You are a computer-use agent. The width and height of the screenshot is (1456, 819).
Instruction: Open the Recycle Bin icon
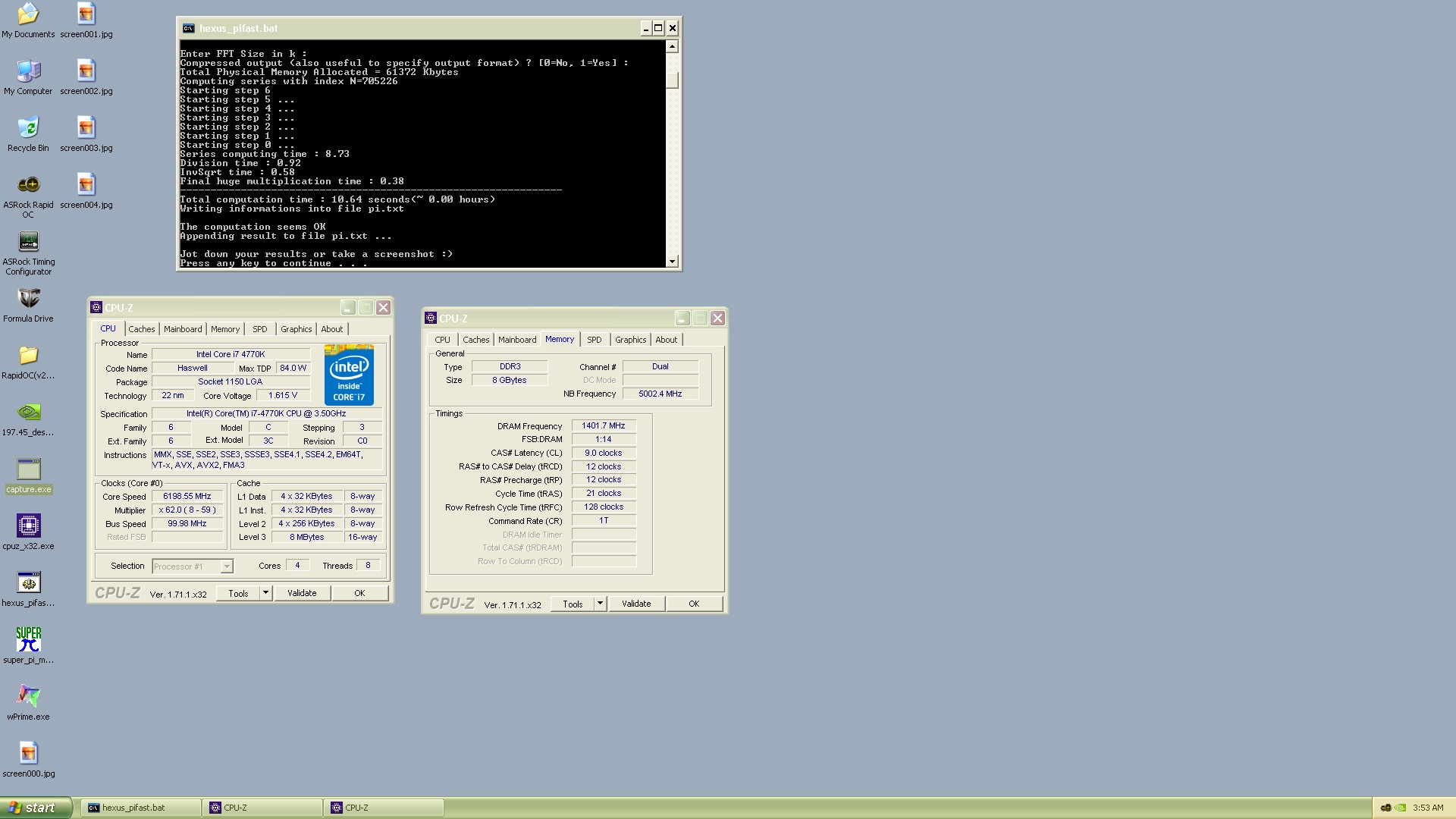click(28, 134)
